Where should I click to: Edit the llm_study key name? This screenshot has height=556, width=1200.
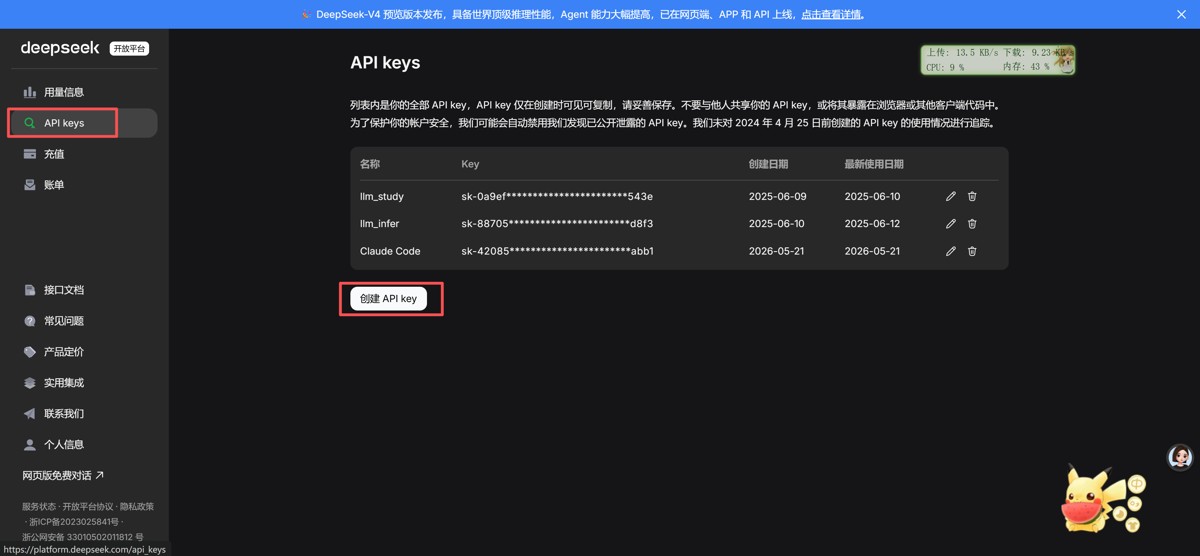[951, 197]
